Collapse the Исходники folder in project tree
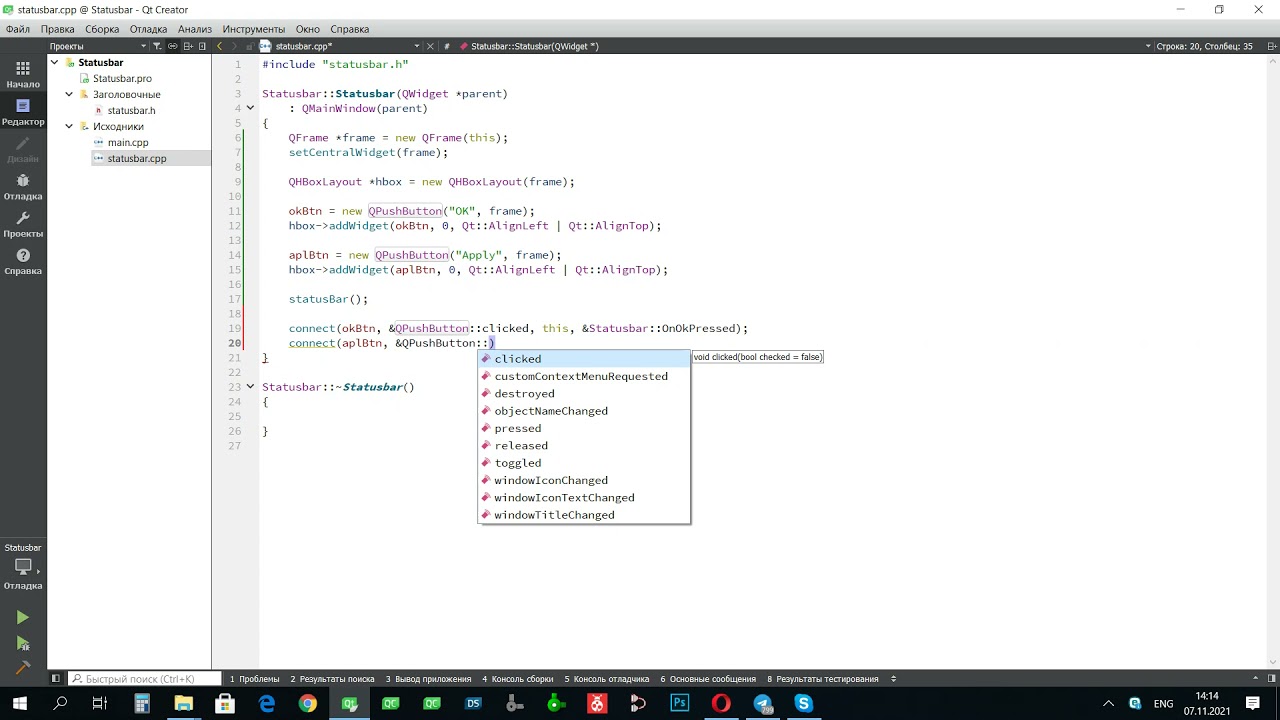Image resolution: width=1280 pixels, height=720 pixels. pyautogui.click(x=70, y=127)
